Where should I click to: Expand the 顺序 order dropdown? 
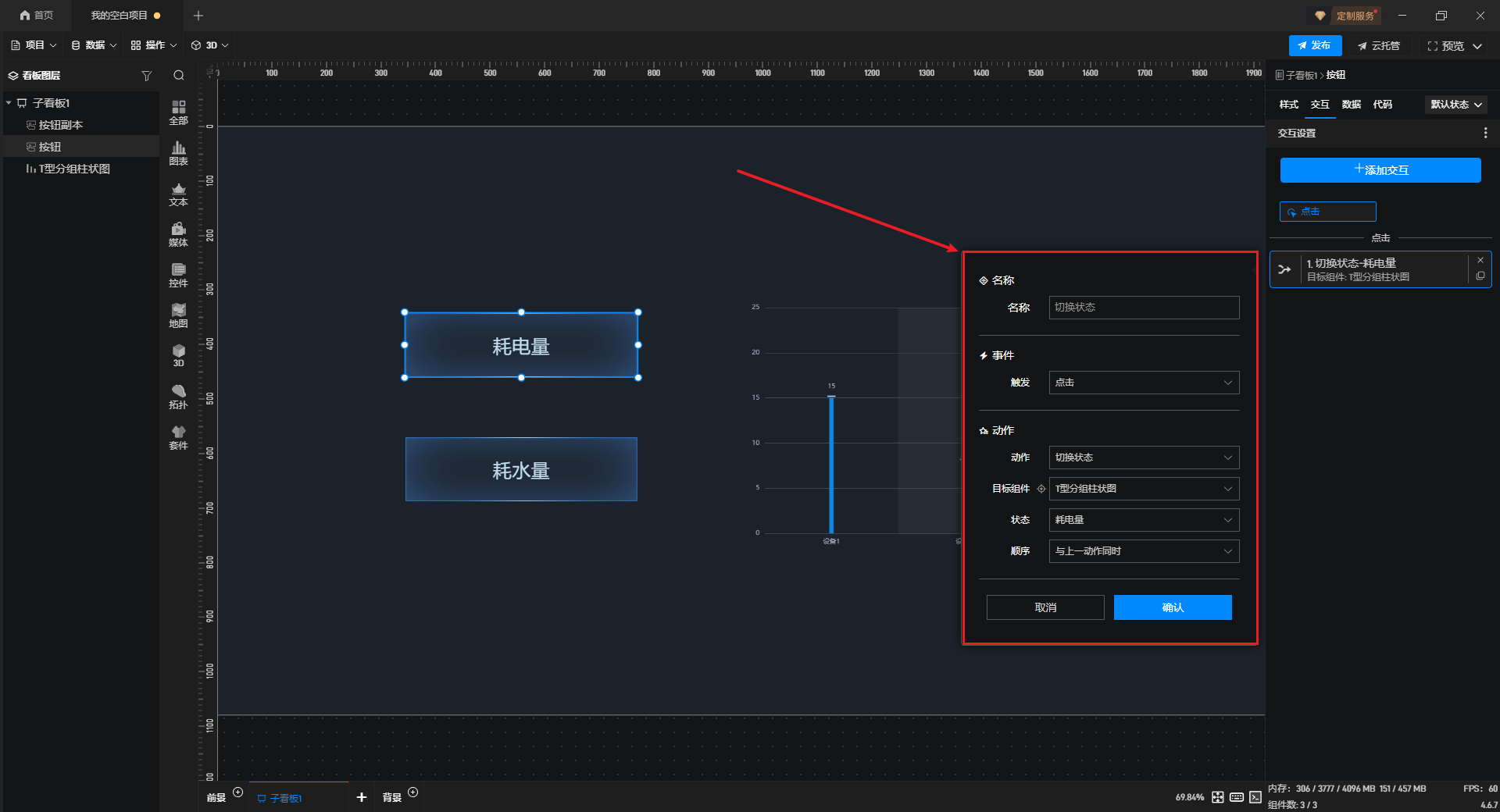pos(1143,551)
